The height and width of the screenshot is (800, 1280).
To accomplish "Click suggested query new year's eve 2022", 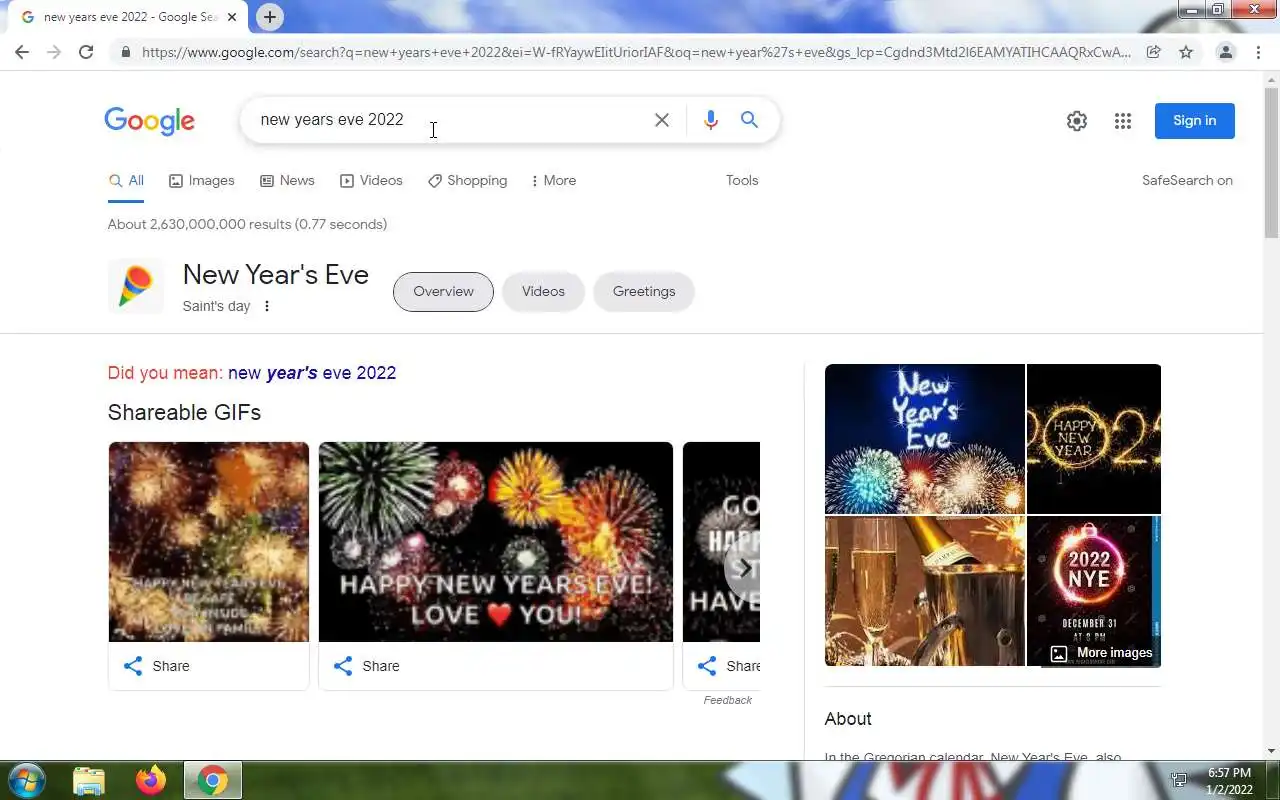I will point(312,373).
